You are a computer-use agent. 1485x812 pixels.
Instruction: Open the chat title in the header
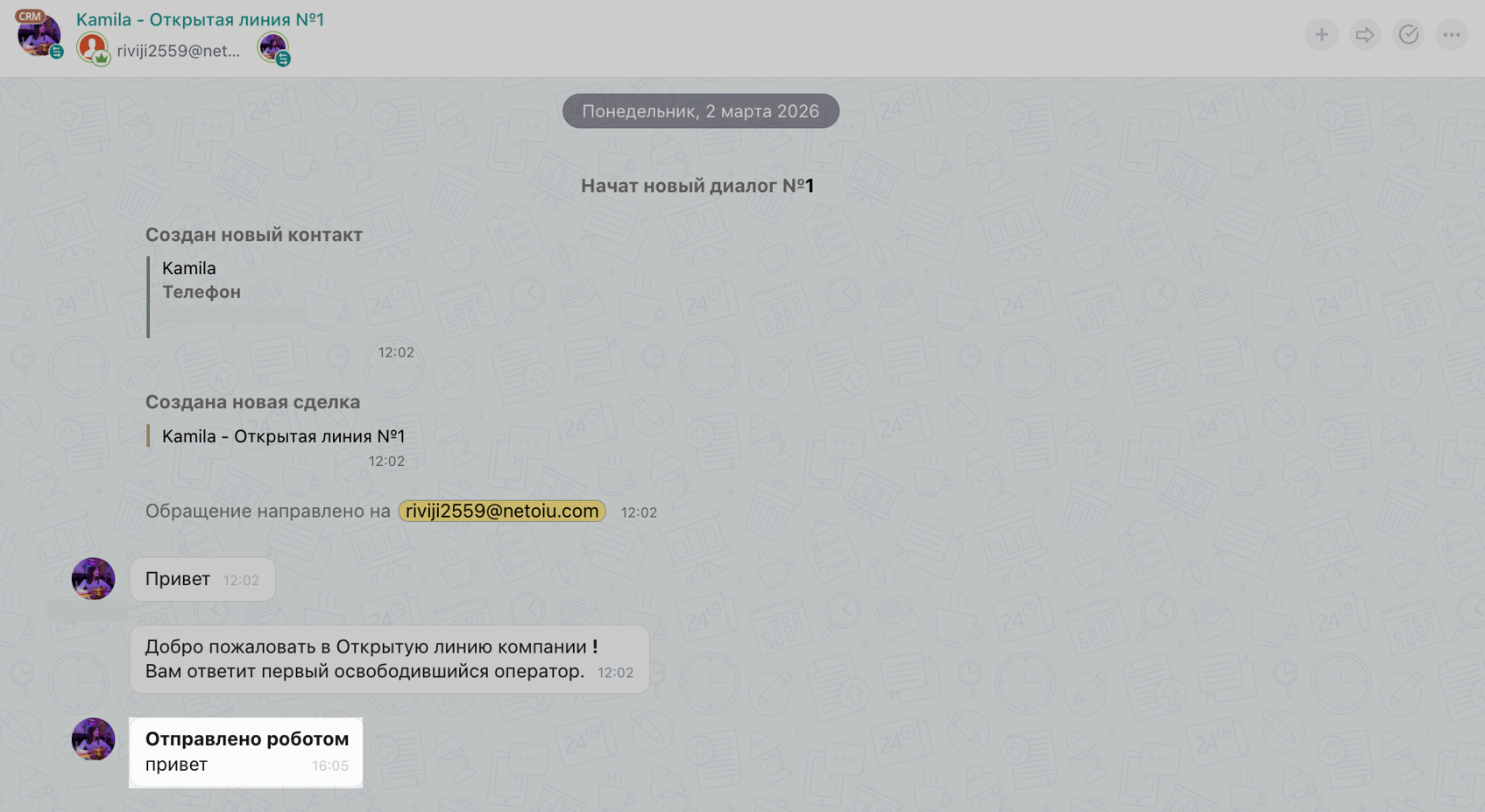pos(200,19)
